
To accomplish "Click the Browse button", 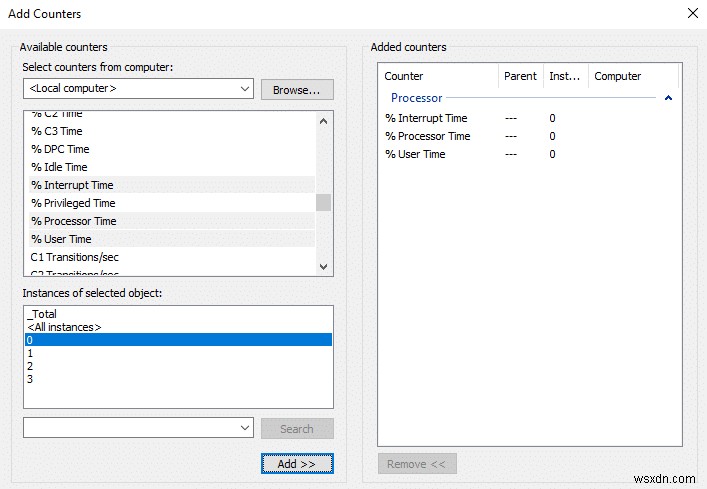I will (297, 89).
